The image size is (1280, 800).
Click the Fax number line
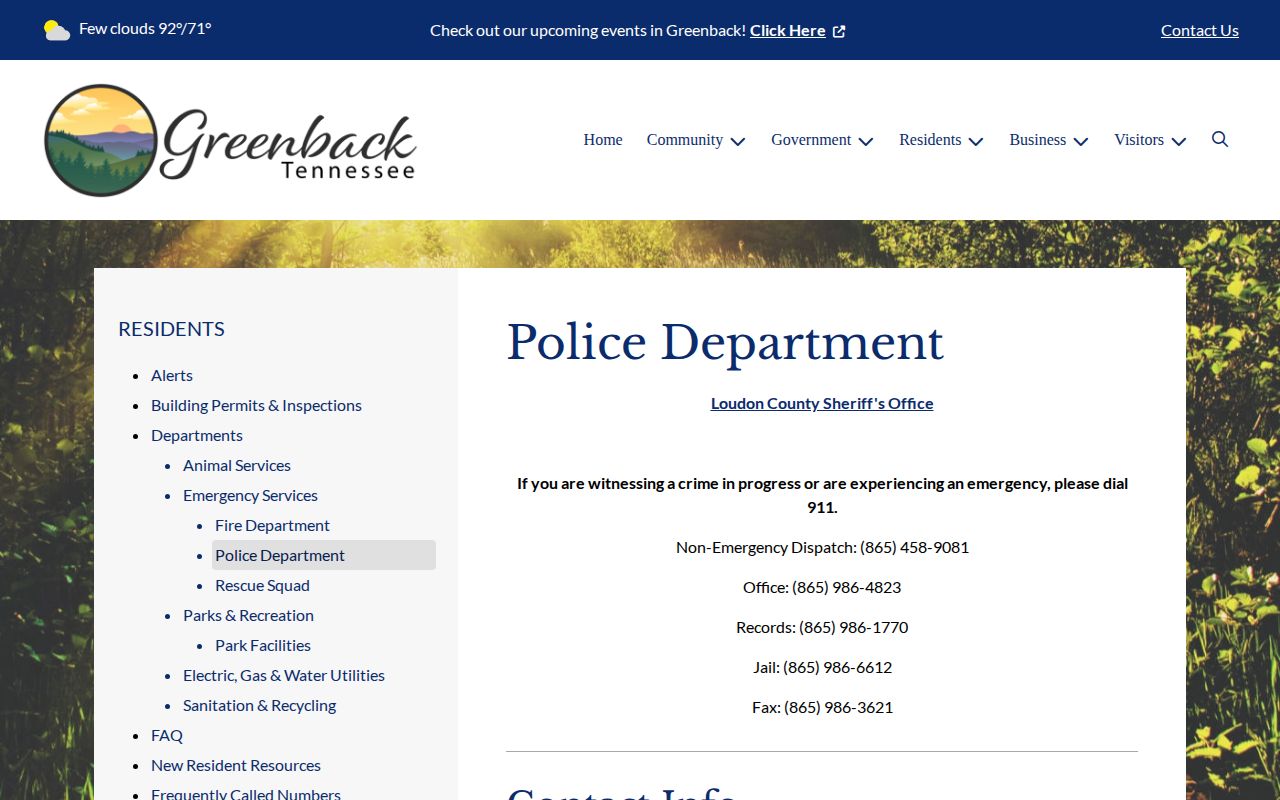pos(822,707)
